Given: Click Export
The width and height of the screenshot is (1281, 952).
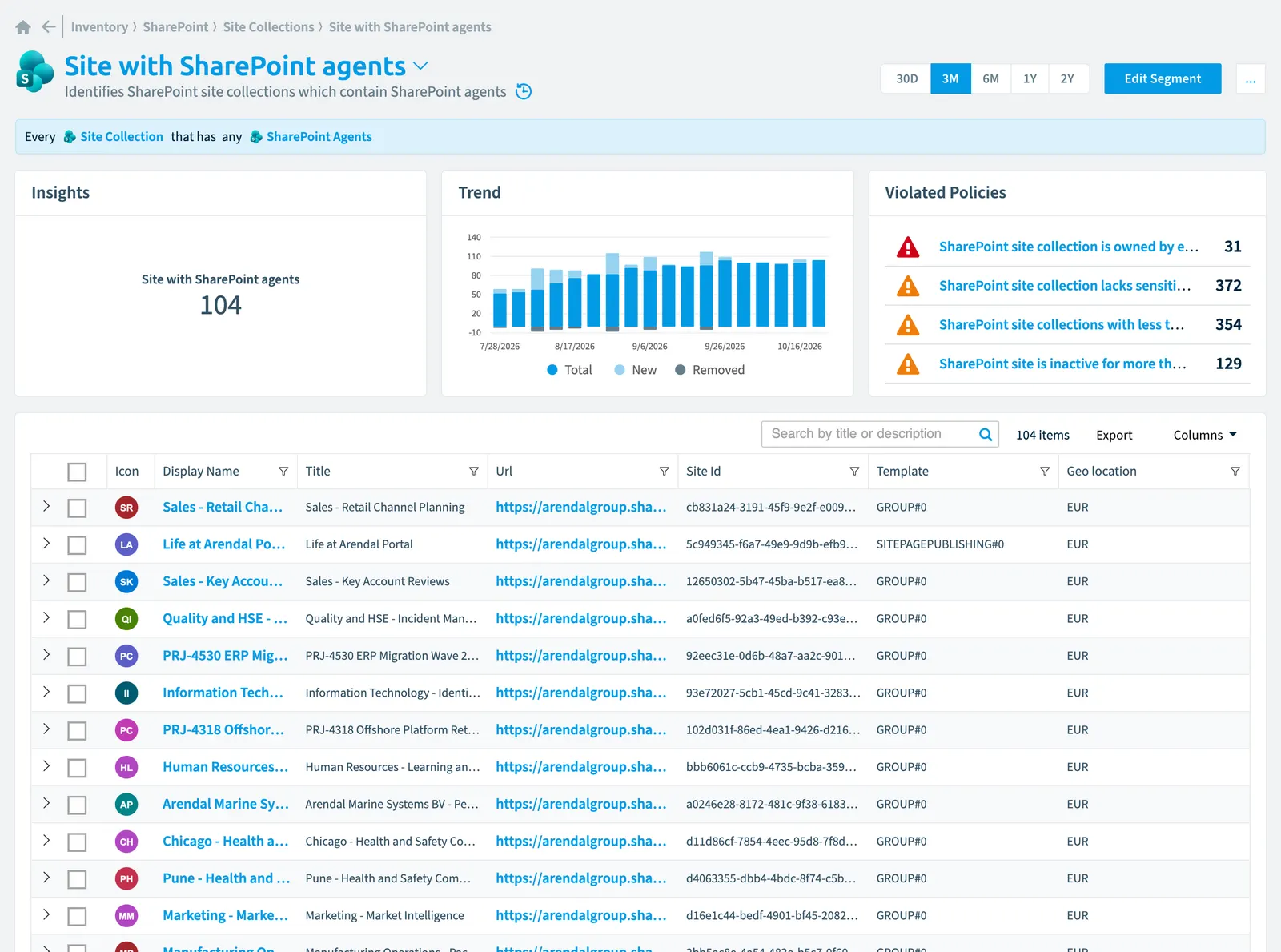Looking at the screenshot, I should [1114, 435].
